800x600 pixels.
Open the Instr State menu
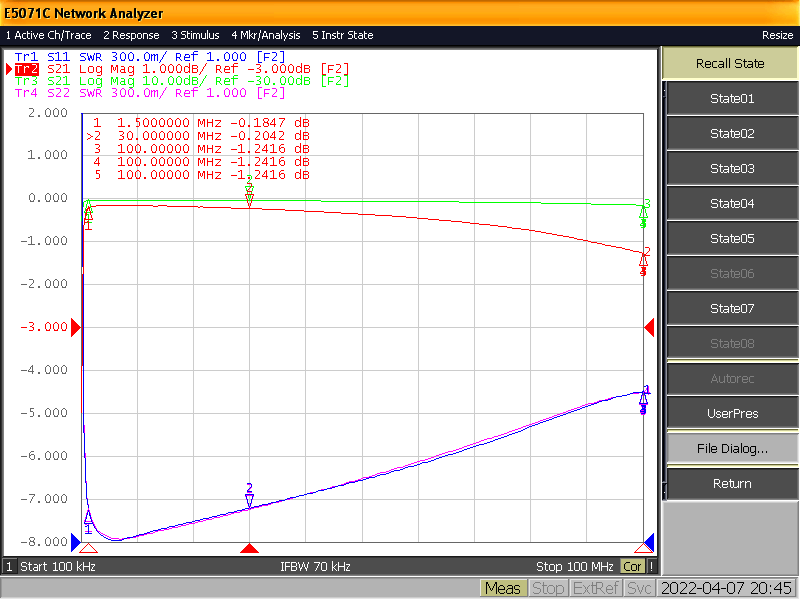click(x=343, y=35)
